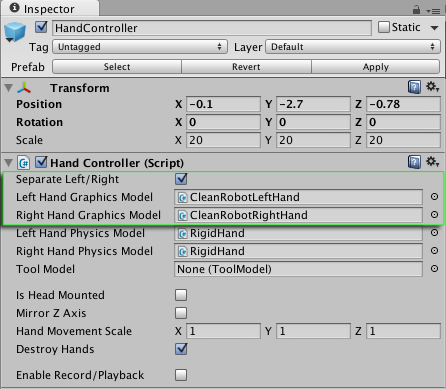The width and height of the screenshot is (446, 389).
Task: Click the Transform component title
Action: click(x=80, y=88)
